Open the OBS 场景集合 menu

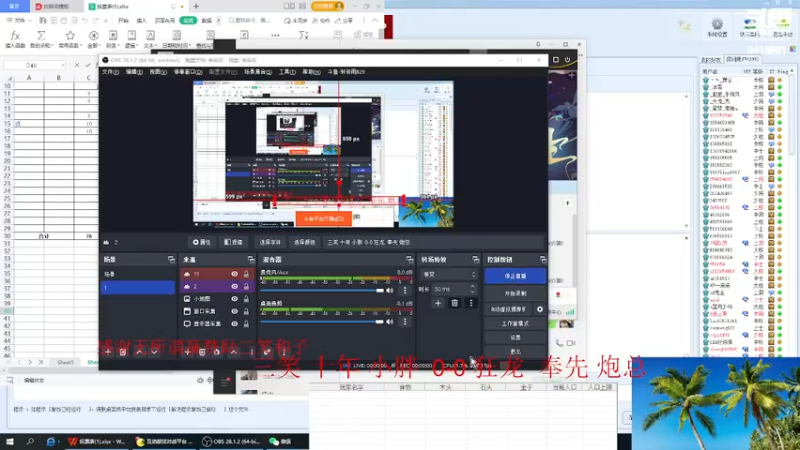pyautogui.click(x=258, y=72)
